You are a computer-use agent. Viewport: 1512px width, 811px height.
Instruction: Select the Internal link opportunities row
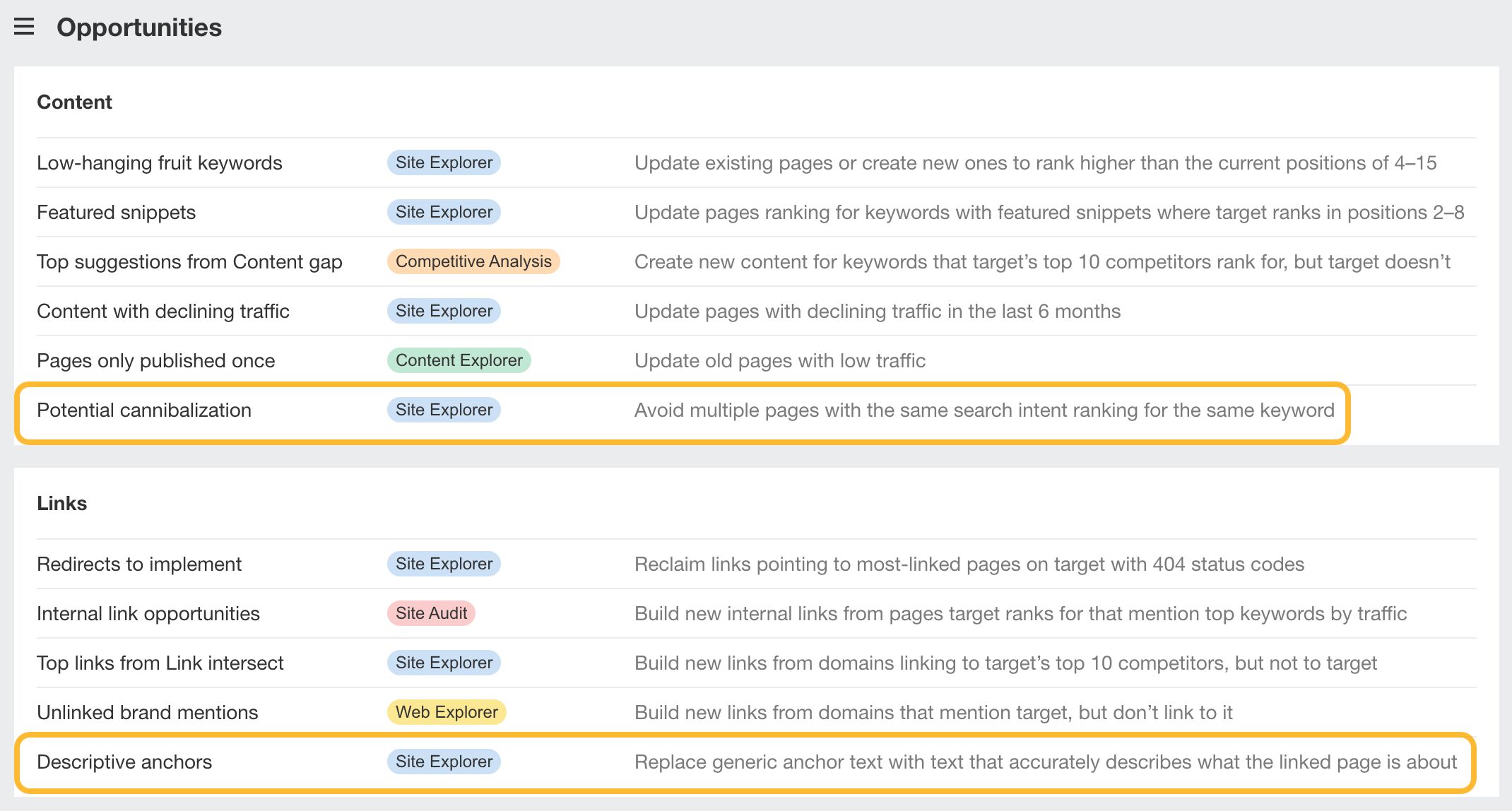click(148, 613)
